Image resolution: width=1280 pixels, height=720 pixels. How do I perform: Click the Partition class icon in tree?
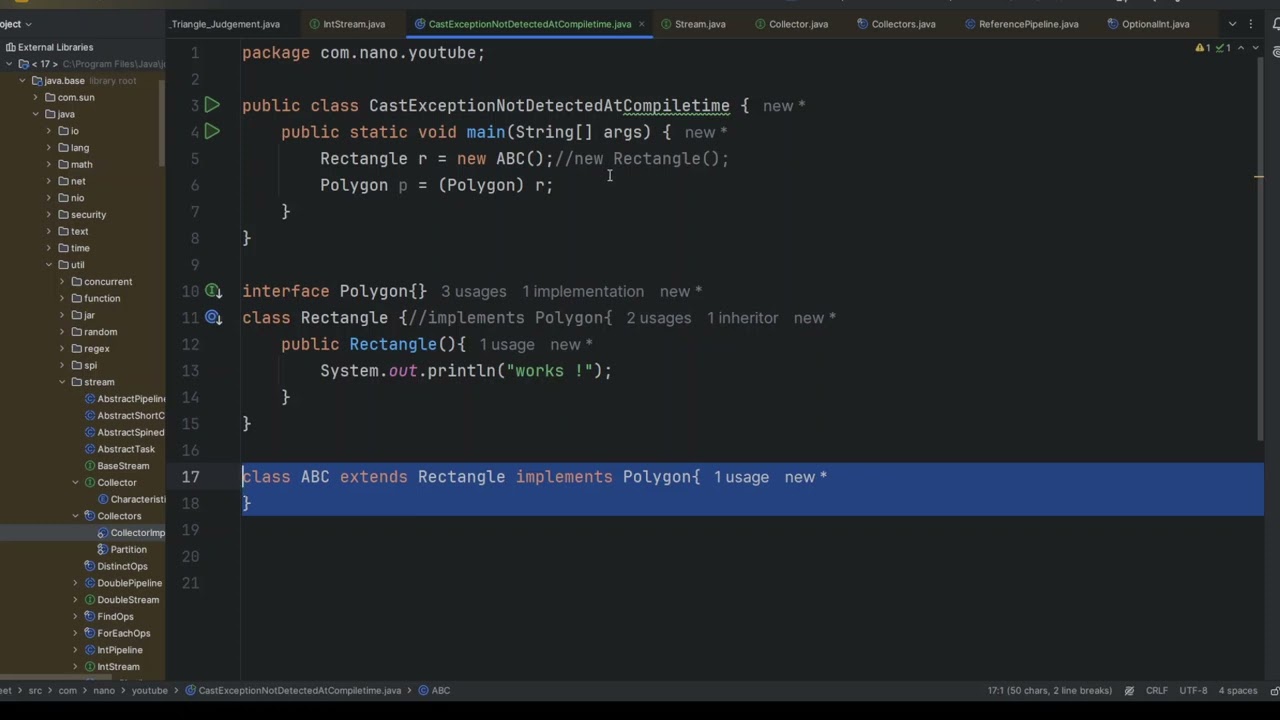click(102, 549)
